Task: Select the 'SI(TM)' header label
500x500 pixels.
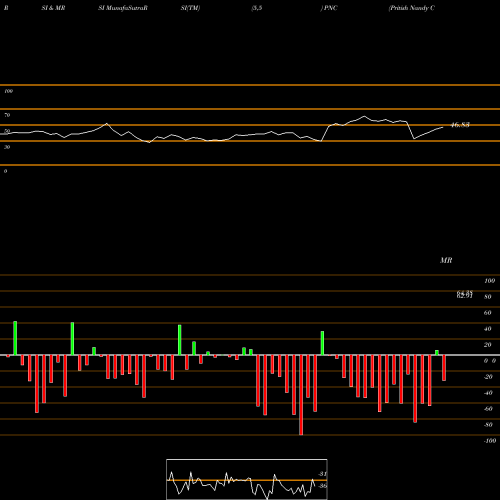Action: [x=190, y=8]
